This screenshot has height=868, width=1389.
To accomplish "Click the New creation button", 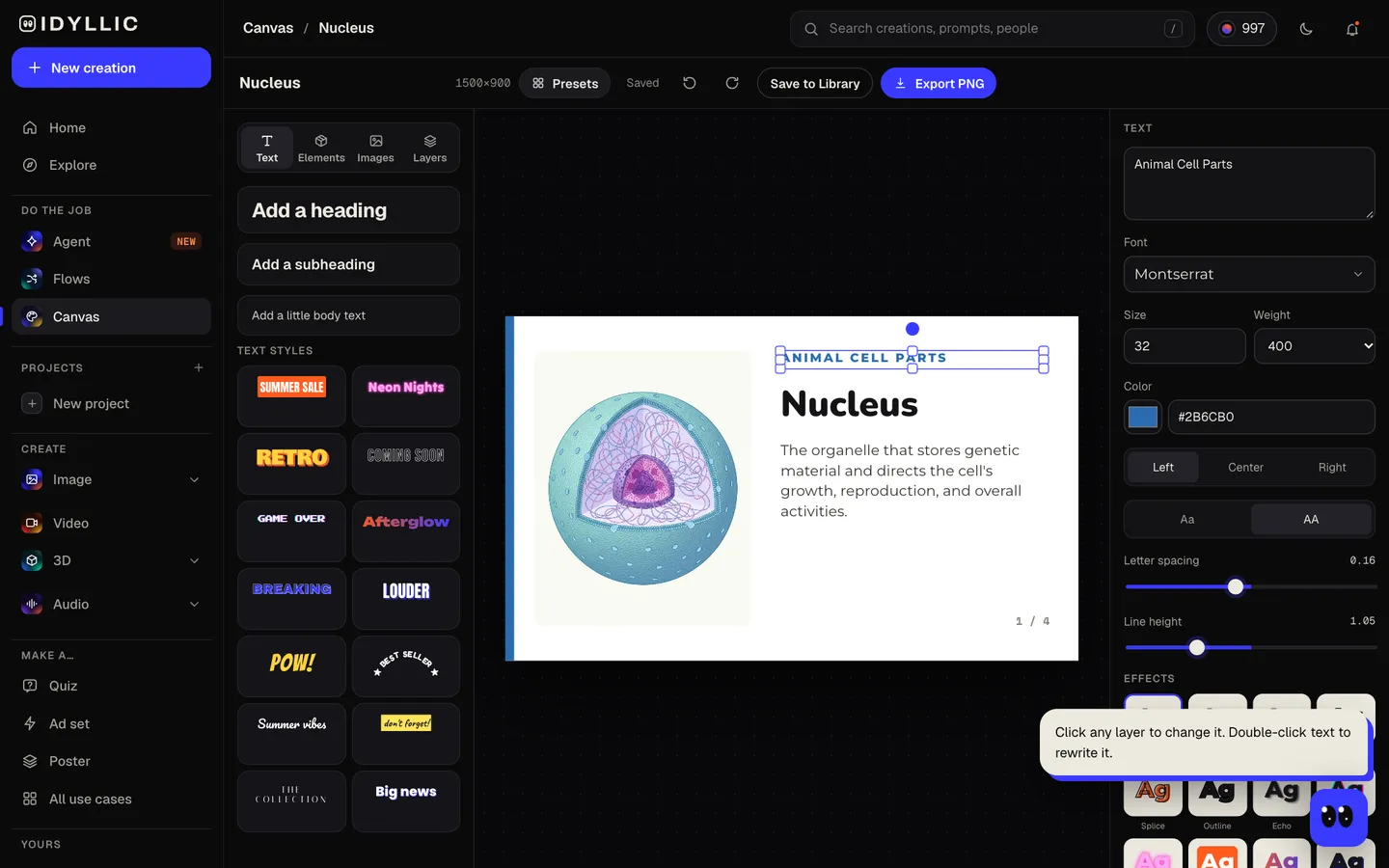I will point(111,68).
